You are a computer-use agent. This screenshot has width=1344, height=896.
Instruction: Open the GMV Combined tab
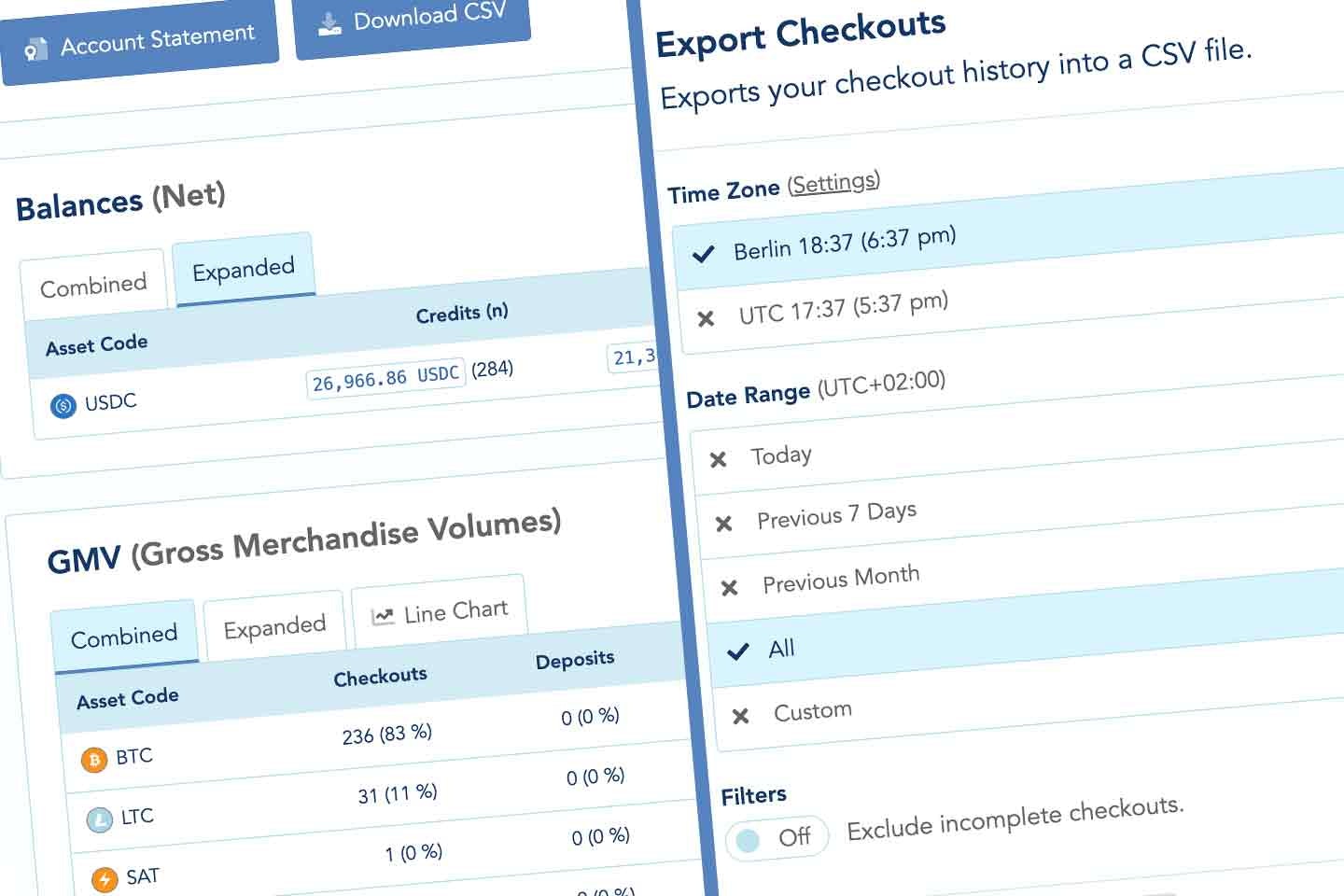(x=124, y=637)
